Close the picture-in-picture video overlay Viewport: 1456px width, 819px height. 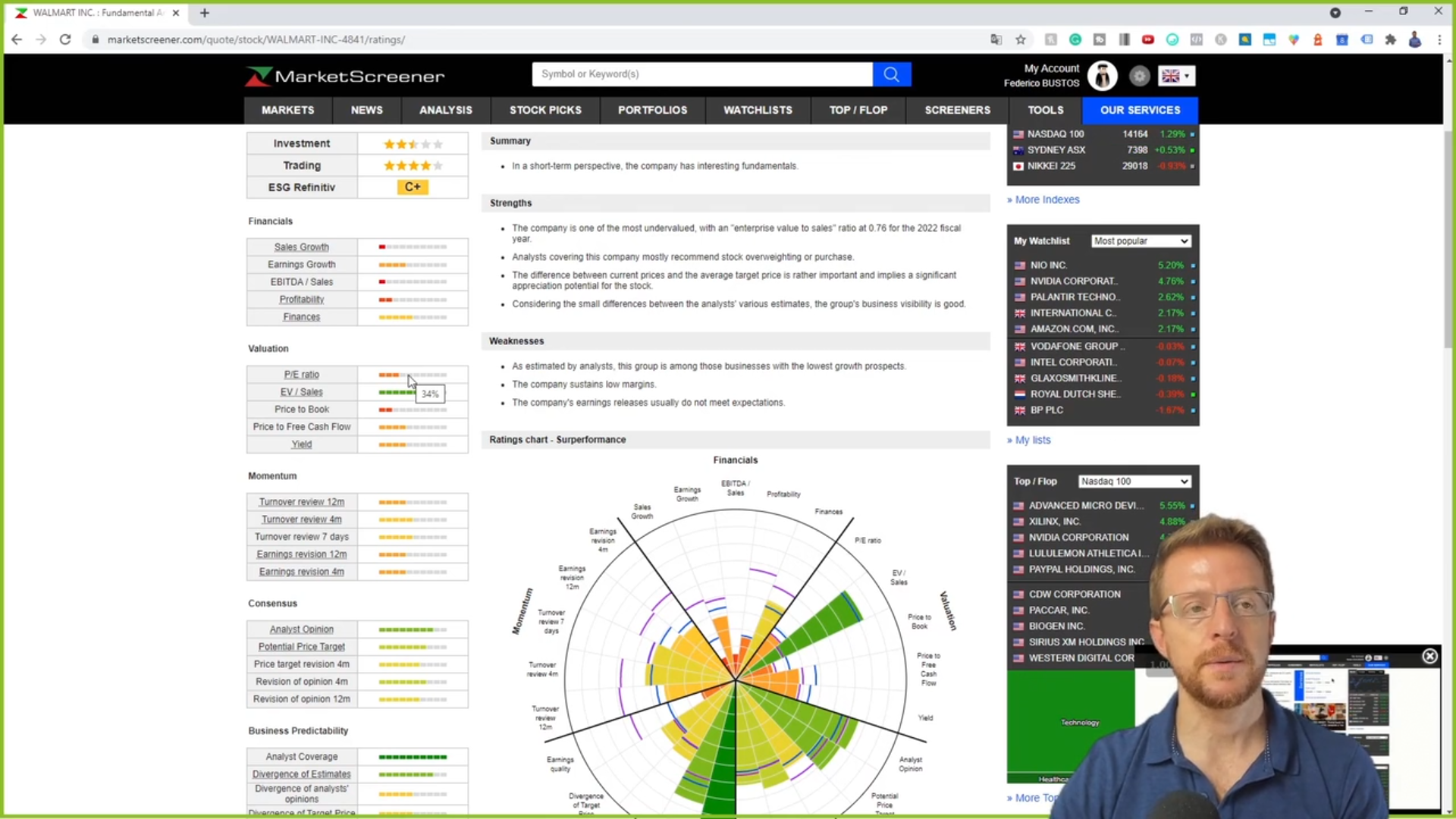click(1429, 656)
